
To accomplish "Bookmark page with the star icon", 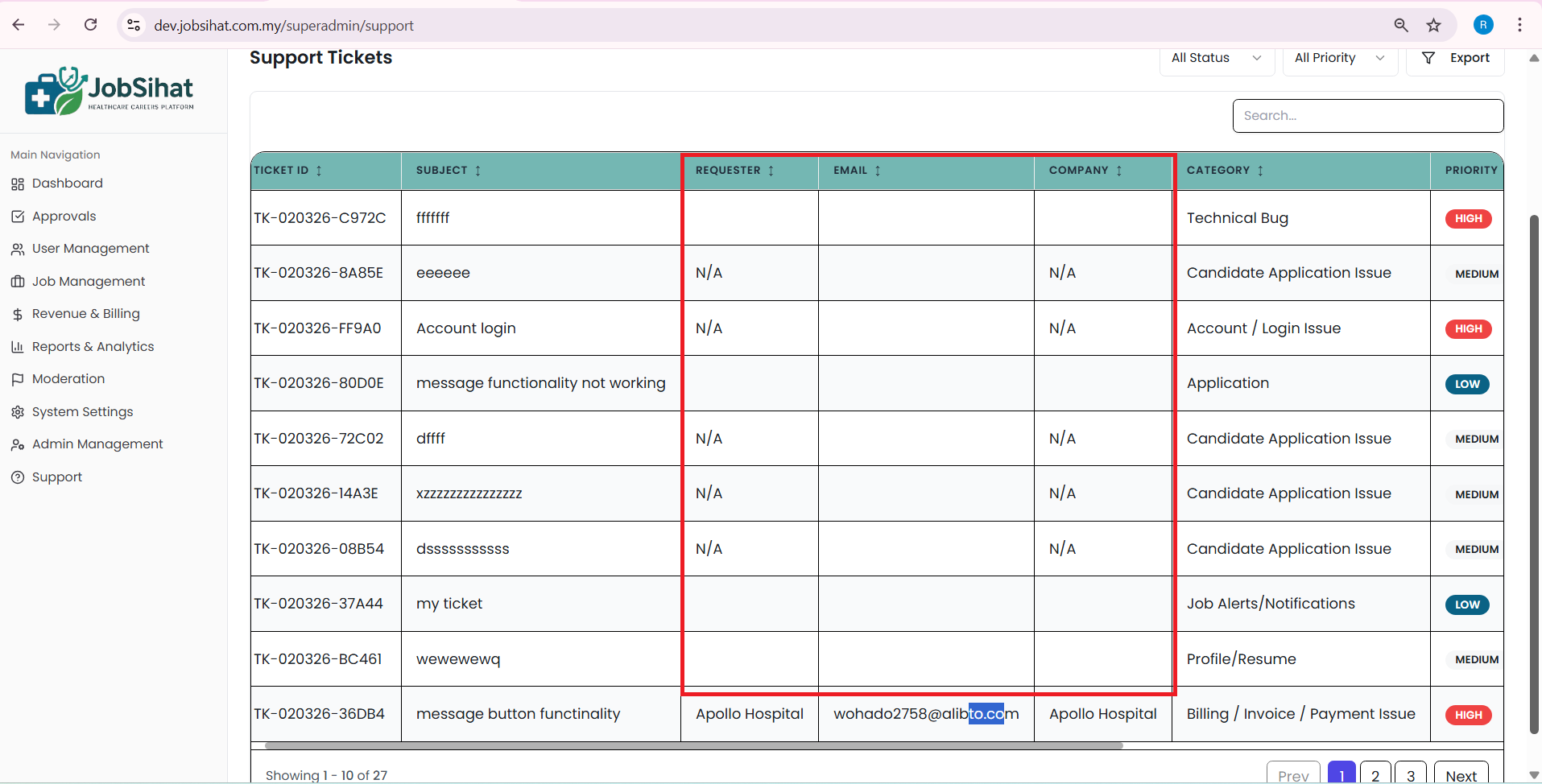I will point(1433,26).
